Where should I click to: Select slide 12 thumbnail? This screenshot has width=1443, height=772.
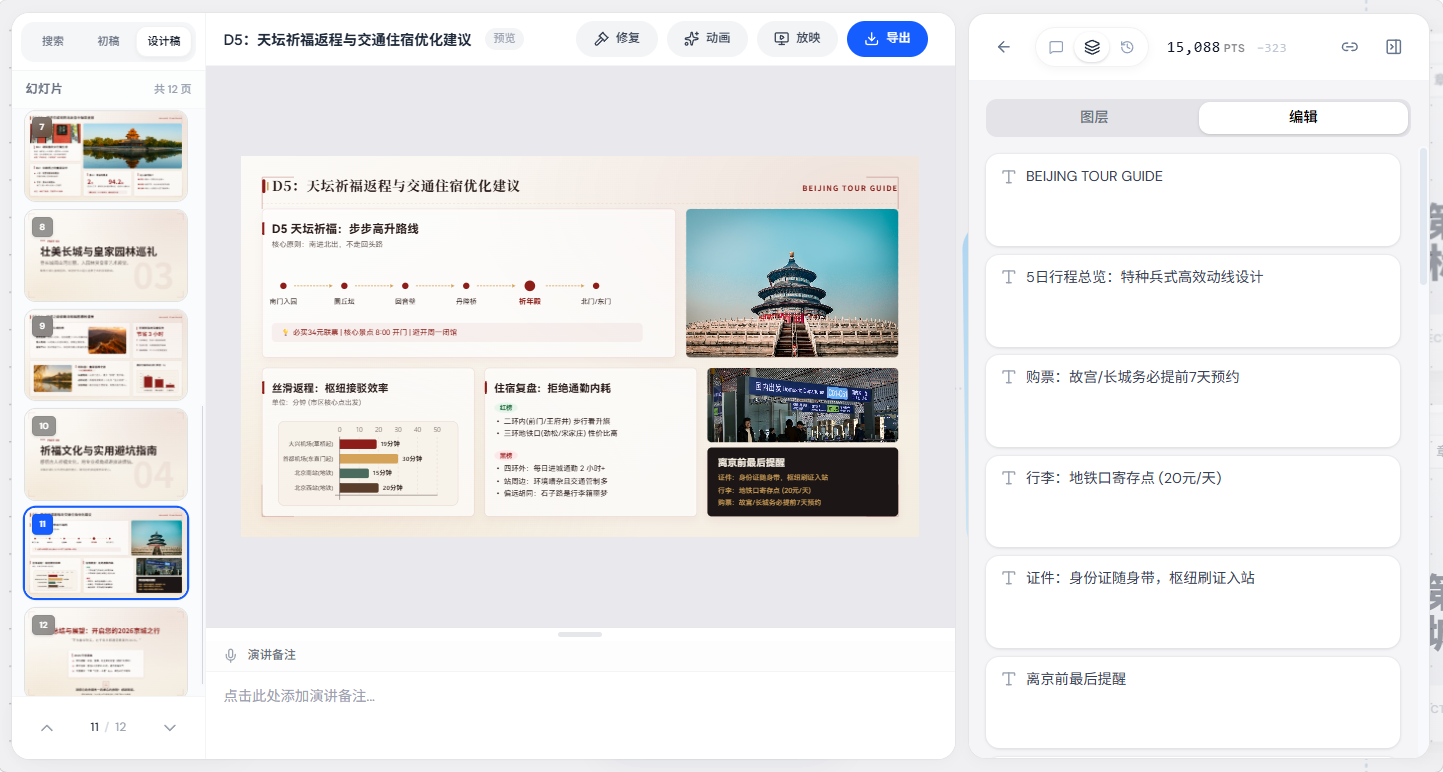pyautogui.click(x=106, y=651)
